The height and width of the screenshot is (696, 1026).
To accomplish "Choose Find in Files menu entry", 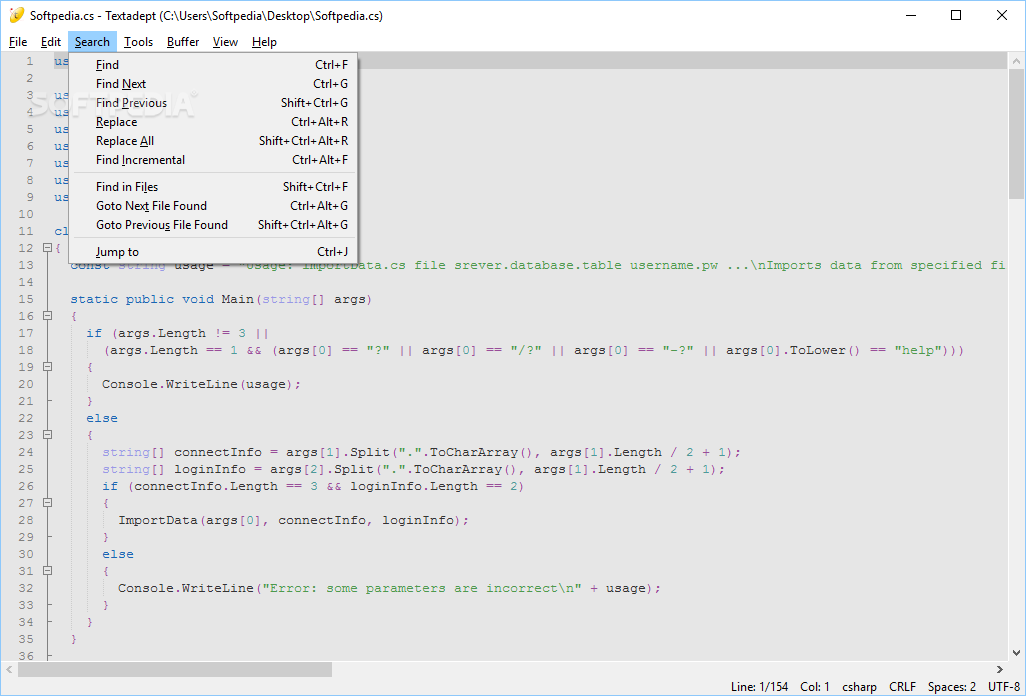I will point(213,187).
